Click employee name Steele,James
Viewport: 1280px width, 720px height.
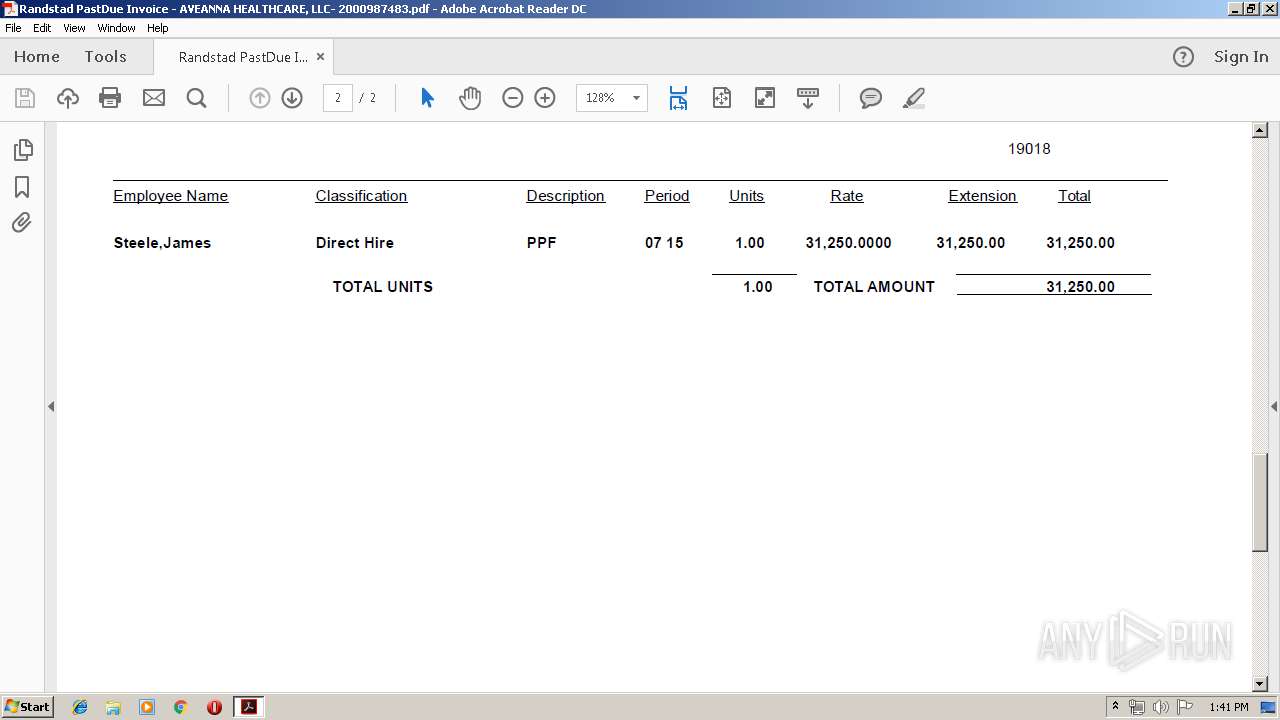tap(162, 243)
